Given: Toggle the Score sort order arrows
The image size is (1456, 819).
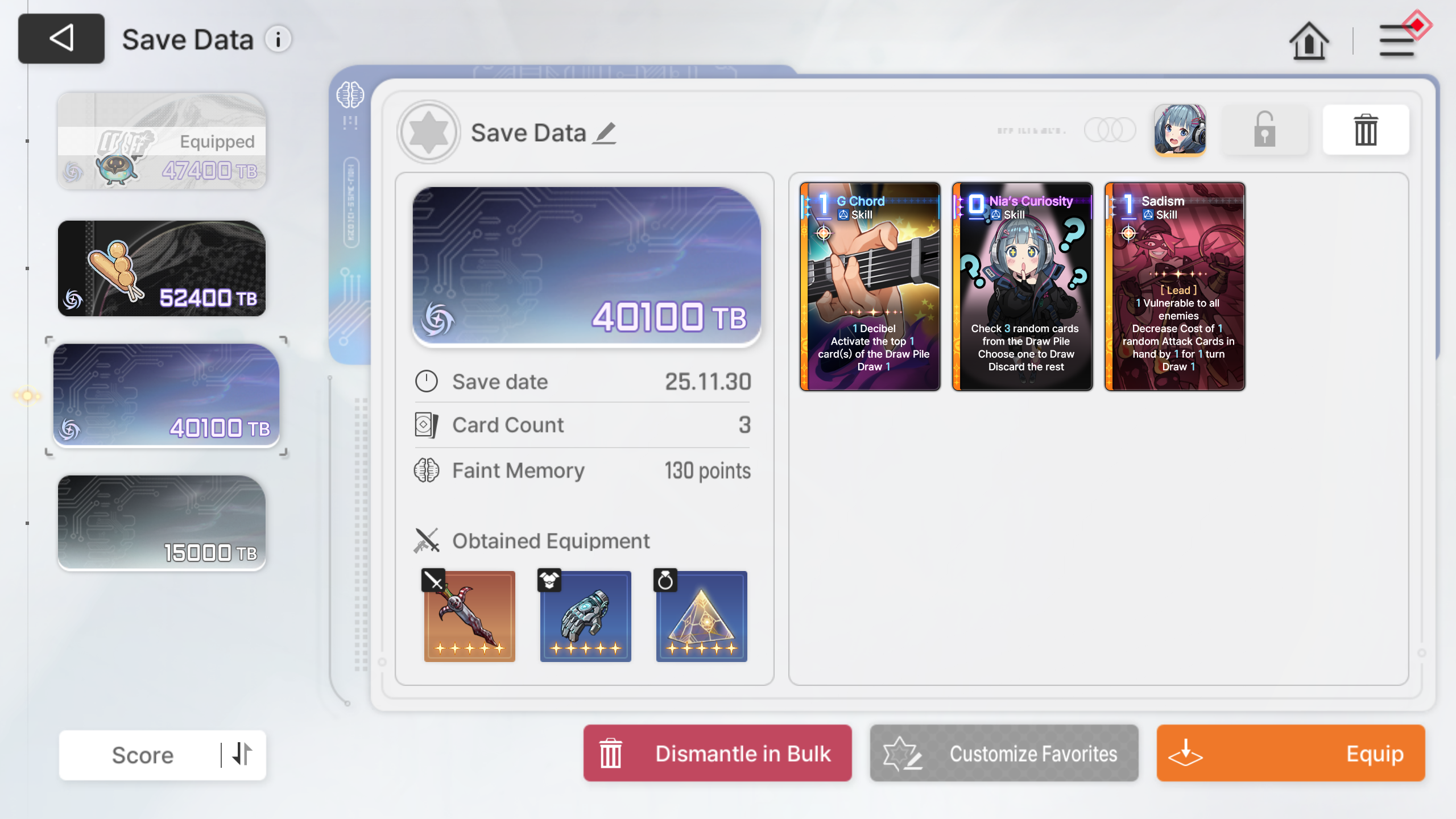Looking at the screenshot, I should (243, 754).
